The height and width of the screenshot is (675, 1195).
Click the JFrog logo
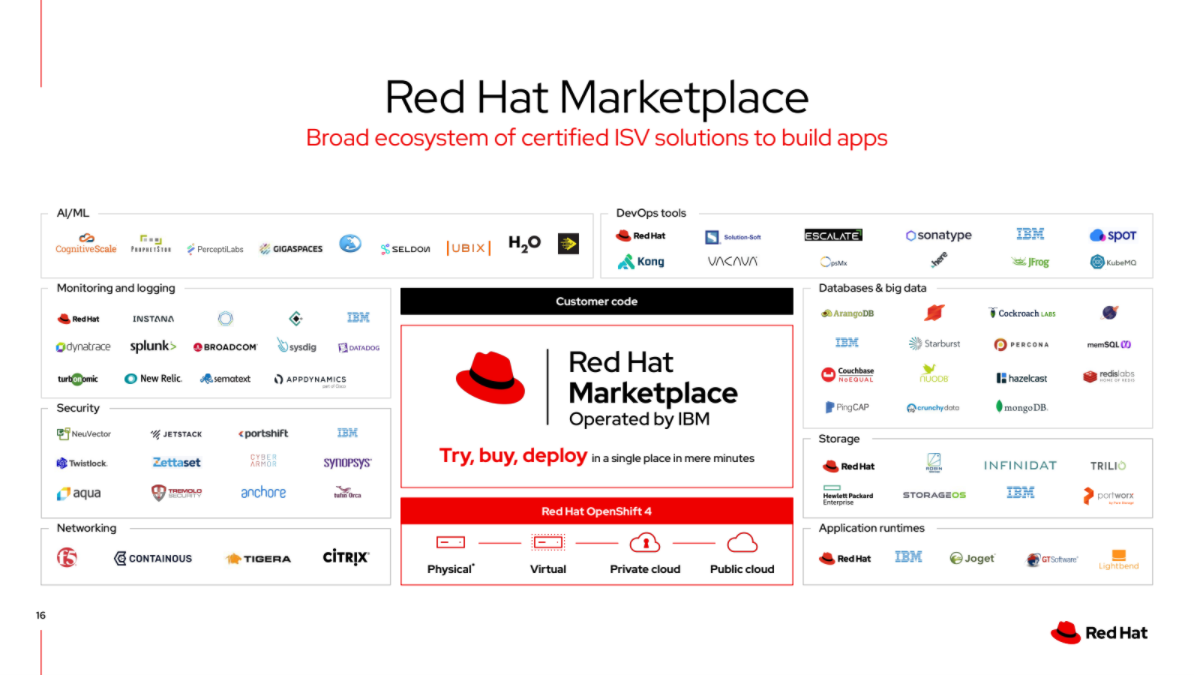point(1030,262)
